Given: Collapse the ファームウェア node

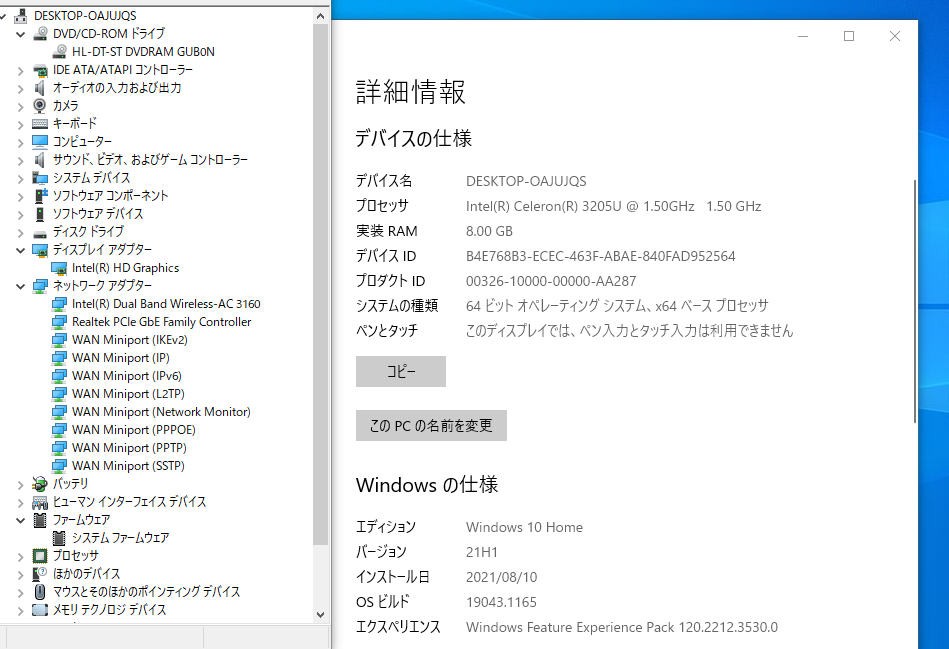Looking at the screenshot, I should [21, 520].
